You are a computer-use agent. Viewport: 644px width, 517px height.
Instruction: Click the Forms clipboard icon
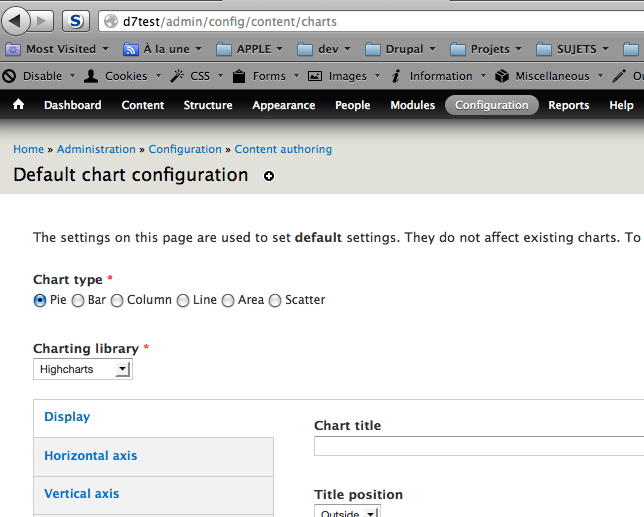(x=239, y=76)
